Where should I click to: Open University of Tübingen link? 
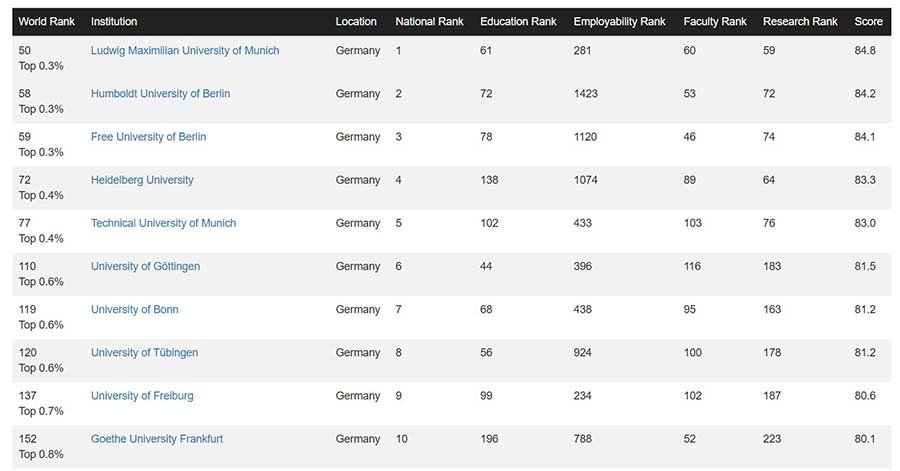(x=144, y=352)
